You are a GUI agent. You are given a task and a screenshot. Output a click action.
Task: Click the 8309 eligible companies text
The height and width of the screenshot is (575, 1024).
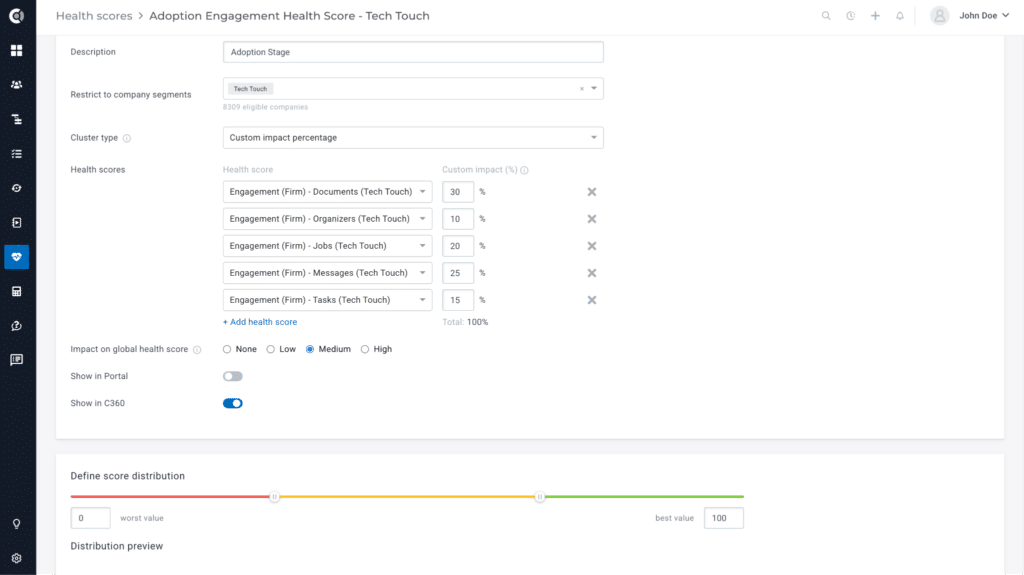265,107
